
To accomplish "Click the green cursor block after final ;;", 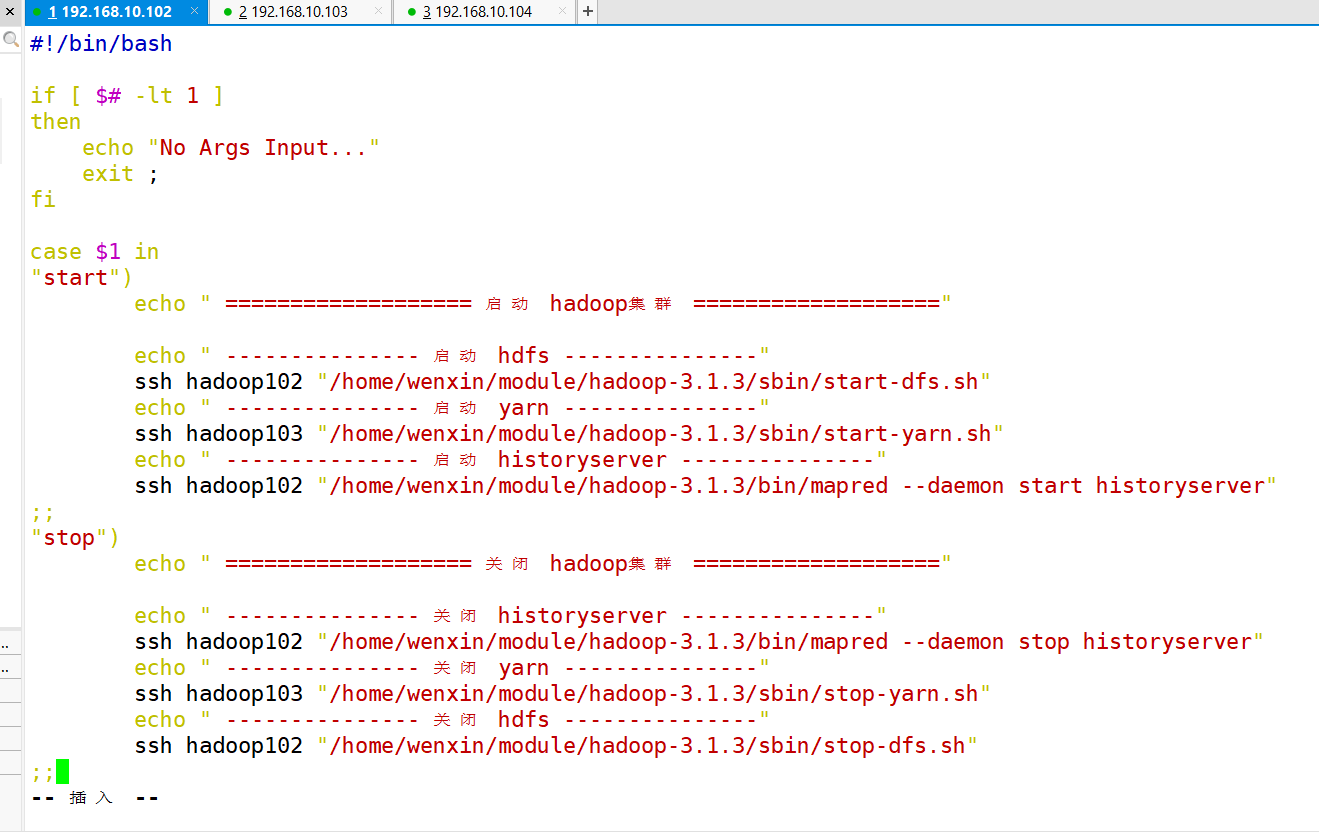I will [x=63, y=772].
